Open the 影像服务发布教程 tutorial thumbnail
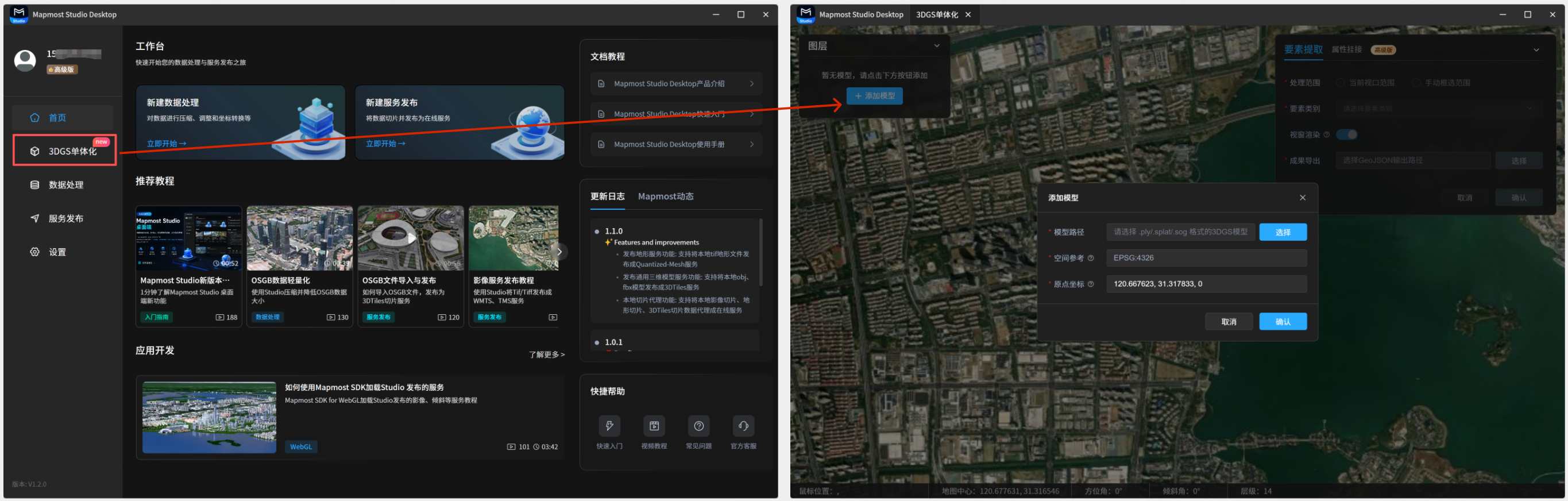 tap(513, 238)
